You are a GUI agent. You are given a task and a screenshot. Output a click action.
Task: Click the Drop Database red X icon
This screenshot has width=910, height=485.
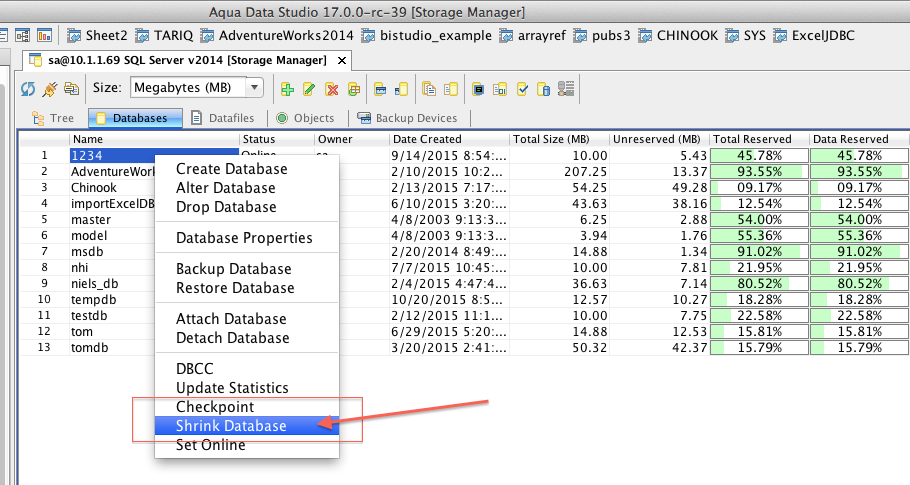332,89
